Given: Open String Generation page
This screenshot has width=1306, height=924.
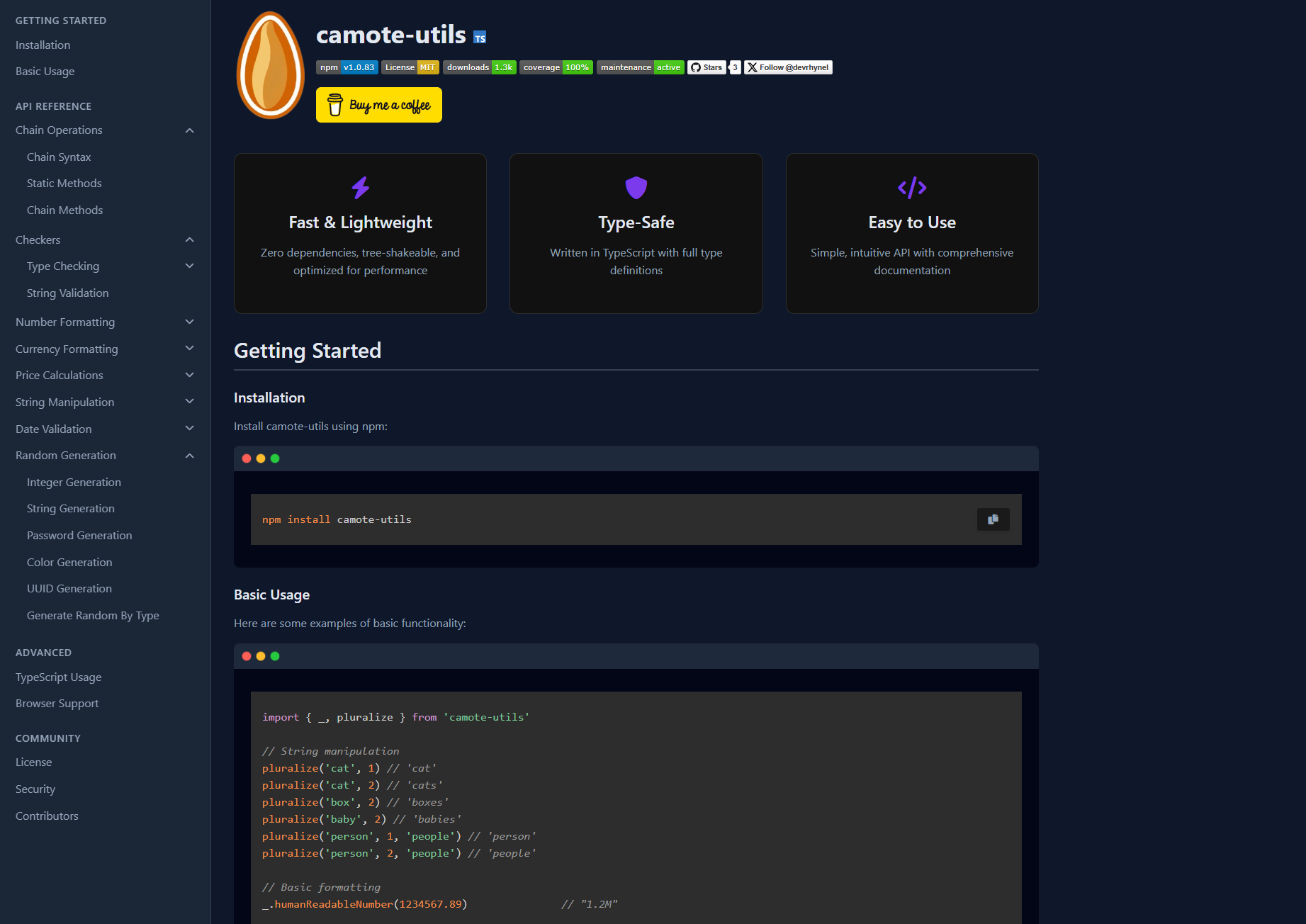Looking at the screenshot, I should [71, 509].
